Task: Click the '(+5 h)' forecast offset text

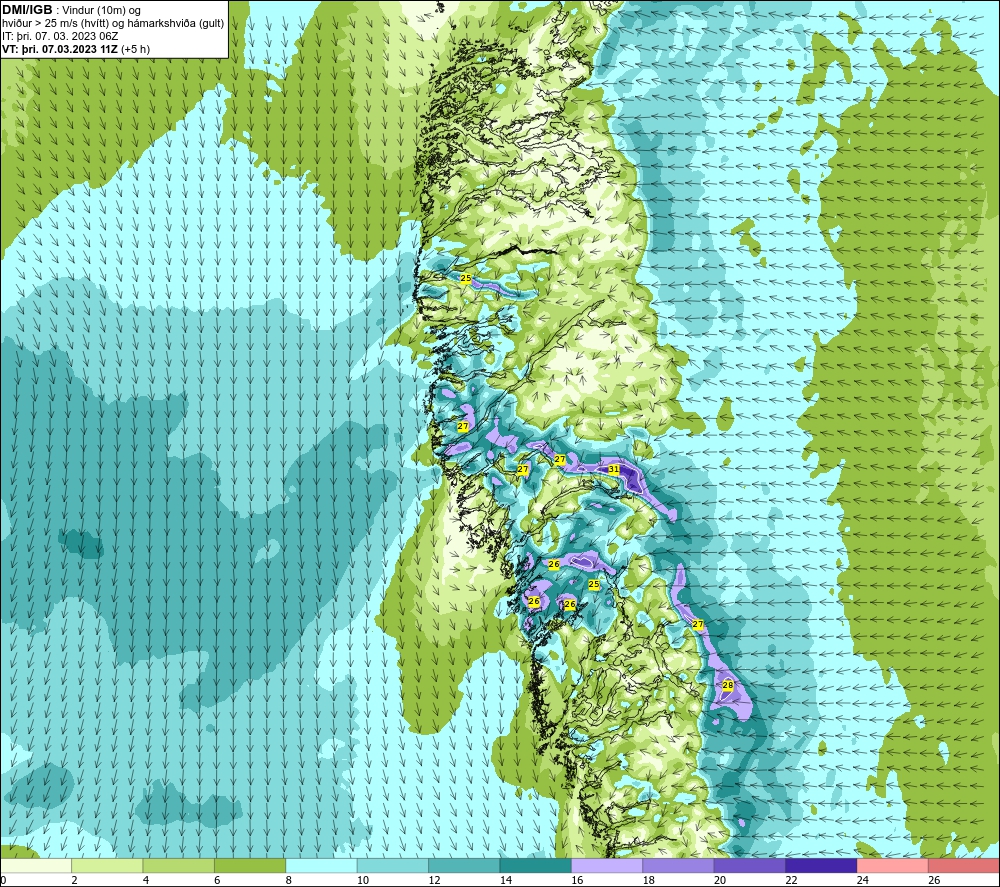Action: (x=135, y=49)
